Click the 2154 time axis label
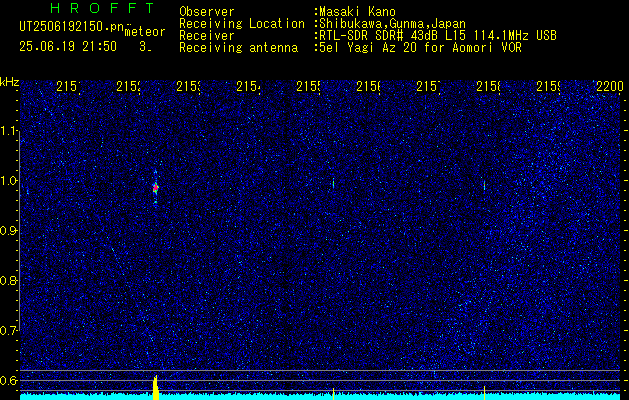 (x=249, y=86)
